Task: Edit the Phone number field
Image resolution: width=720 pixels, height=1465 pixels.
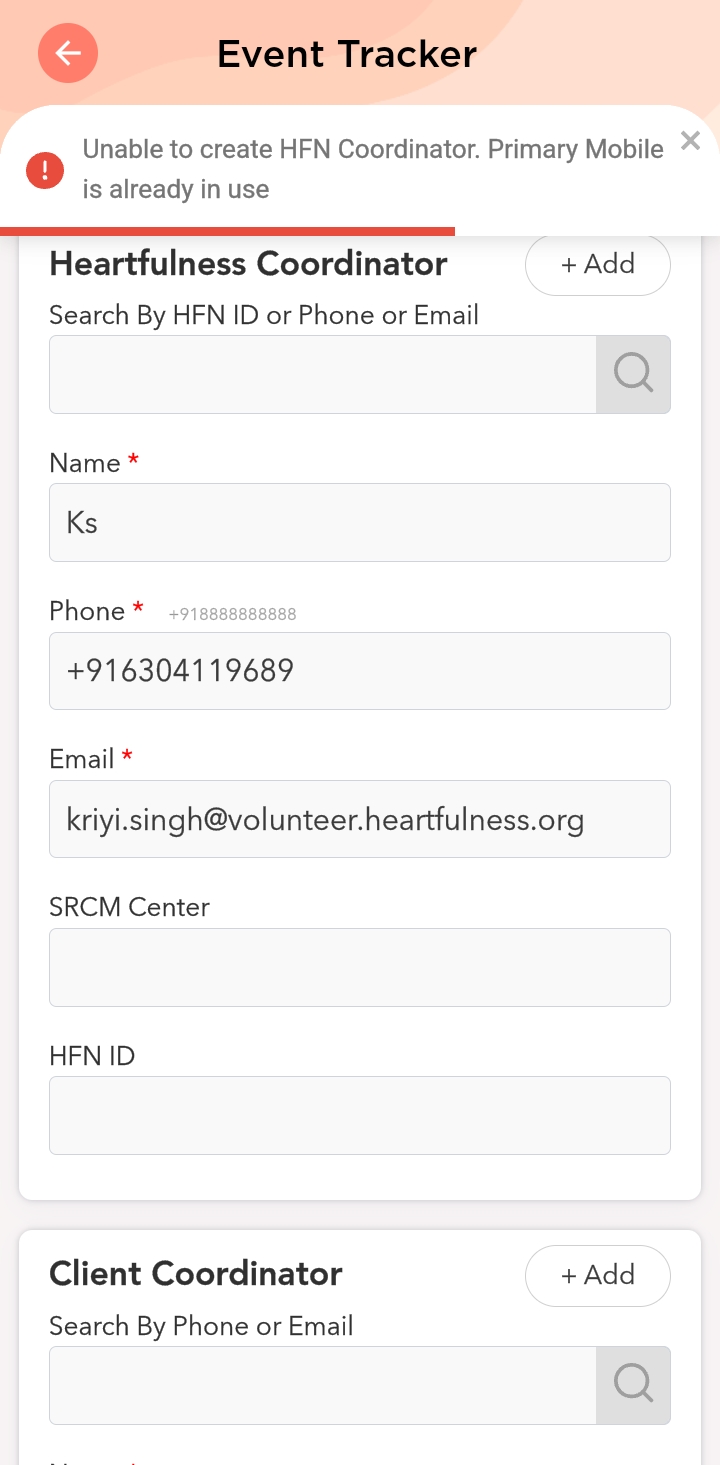Action: (359, 670)
